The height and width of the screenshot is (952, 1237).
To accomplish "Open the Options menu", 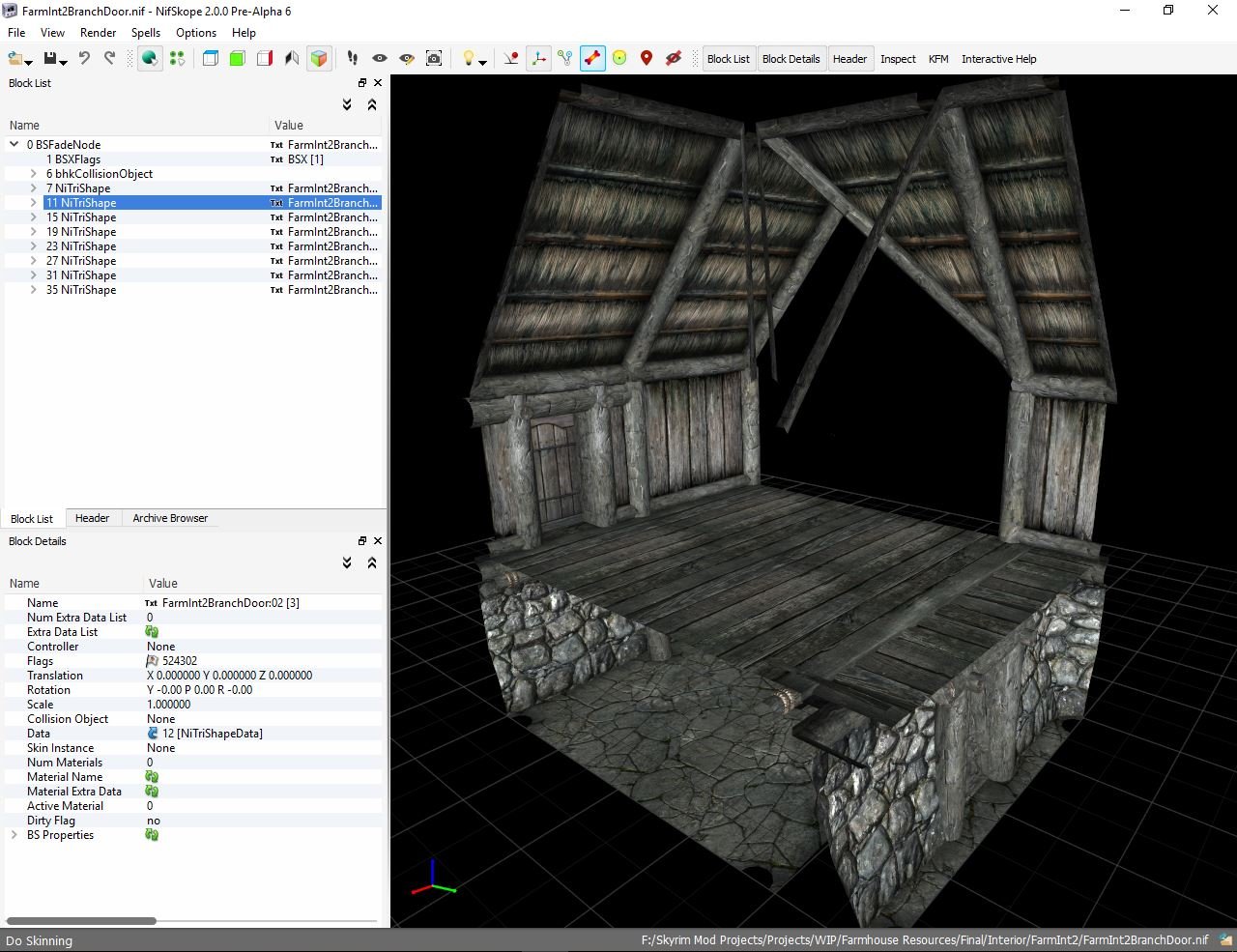I will [x=196, y=32].
